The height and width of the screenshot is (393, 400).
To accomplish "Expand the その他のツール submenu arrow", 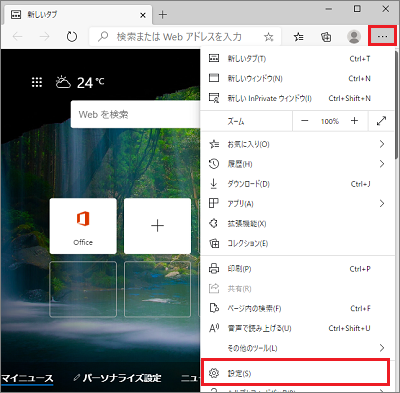I will pyautogui.click(x=382, y=348).
